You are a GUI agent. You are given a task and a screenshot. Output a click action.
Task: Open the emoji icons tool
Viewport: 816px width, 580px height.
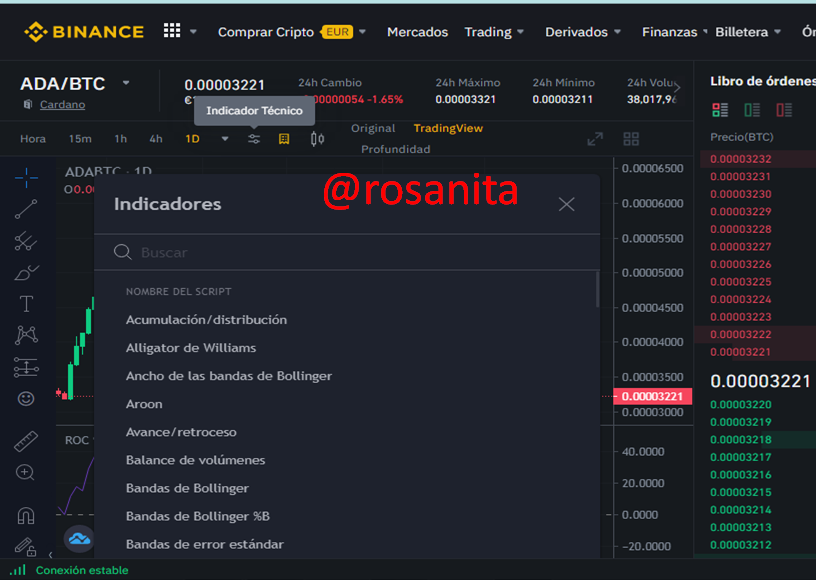tap(26, 399)
